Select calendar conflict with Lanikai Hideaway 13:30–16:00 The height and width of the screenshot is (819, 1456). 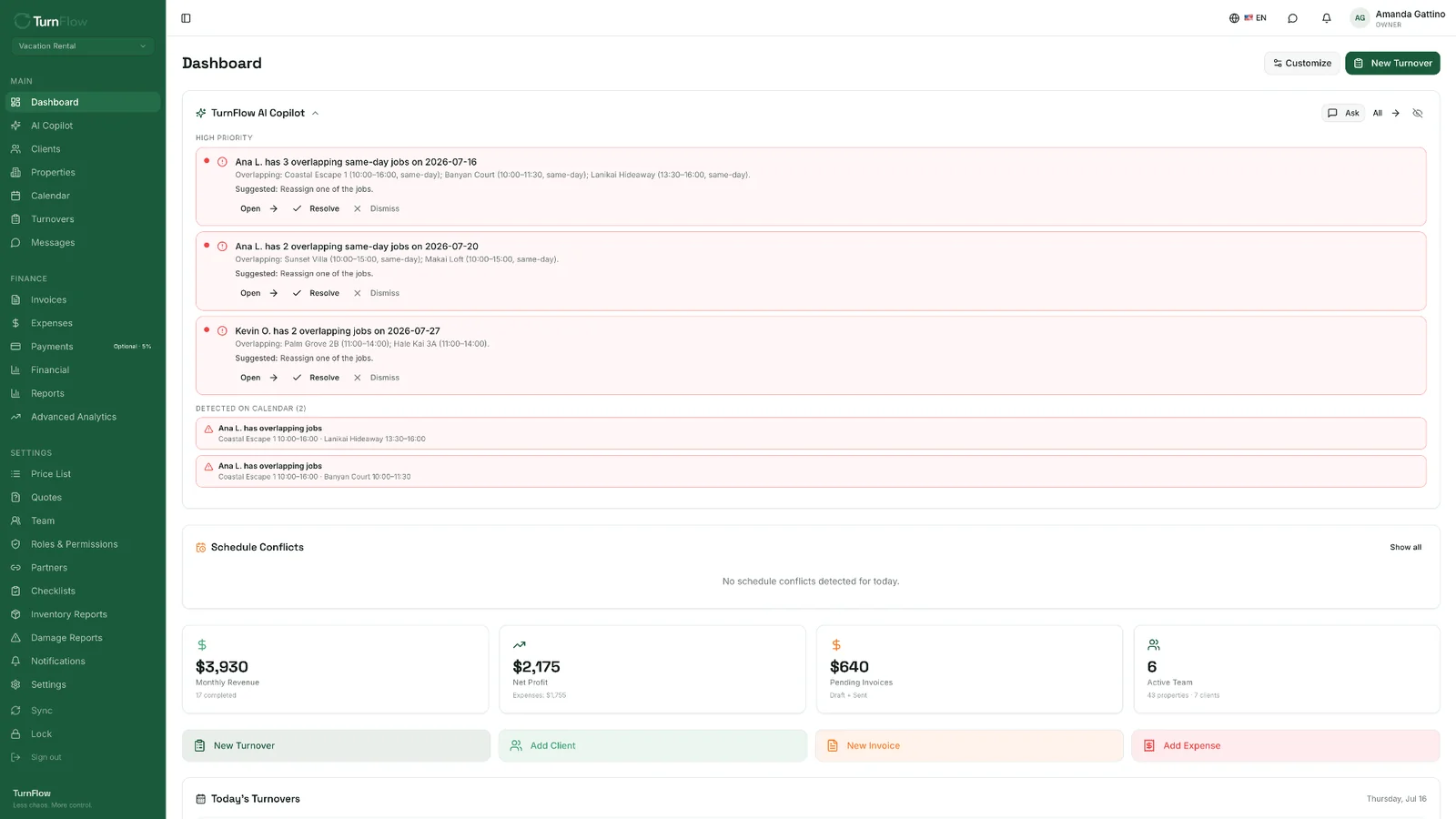click(811, 433)
